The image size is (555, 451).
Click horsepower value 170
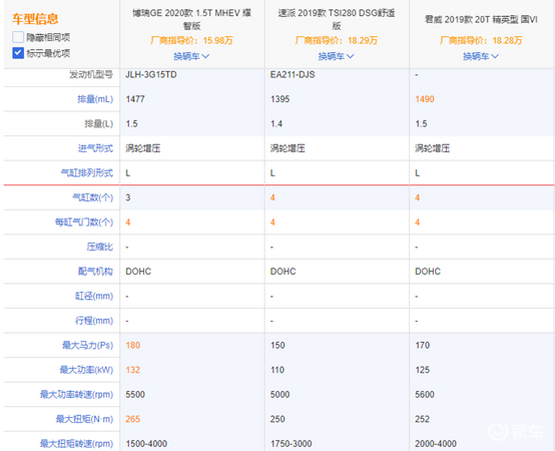(x=423, y=345)
